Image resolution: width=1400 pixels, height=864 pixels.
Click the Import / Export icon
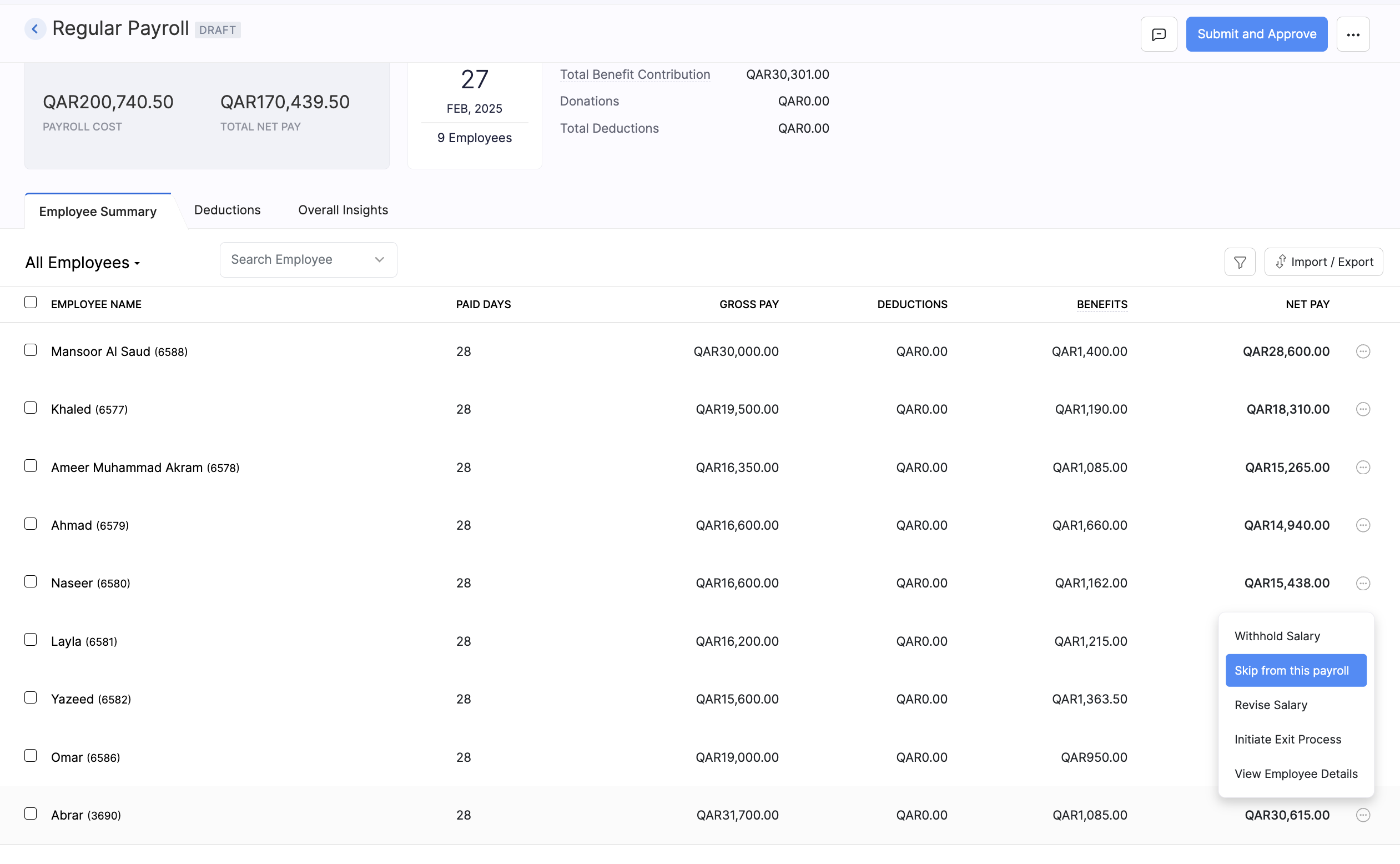pyautogui.click(x=1323, y=261)
